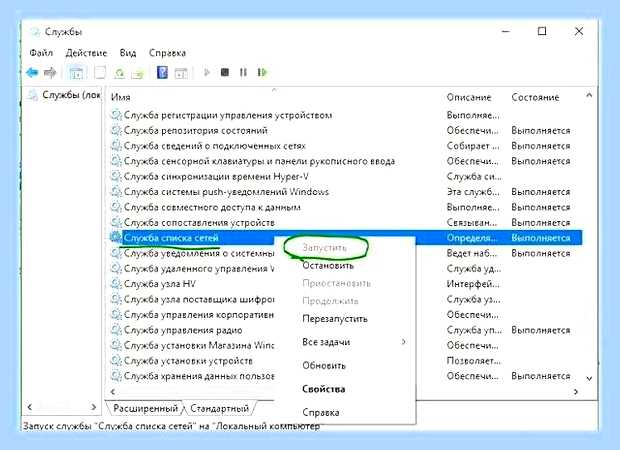Click gear icon of Служба репозитория состояний
Screen dimensions: 620x450
click(x=116, y=130)
